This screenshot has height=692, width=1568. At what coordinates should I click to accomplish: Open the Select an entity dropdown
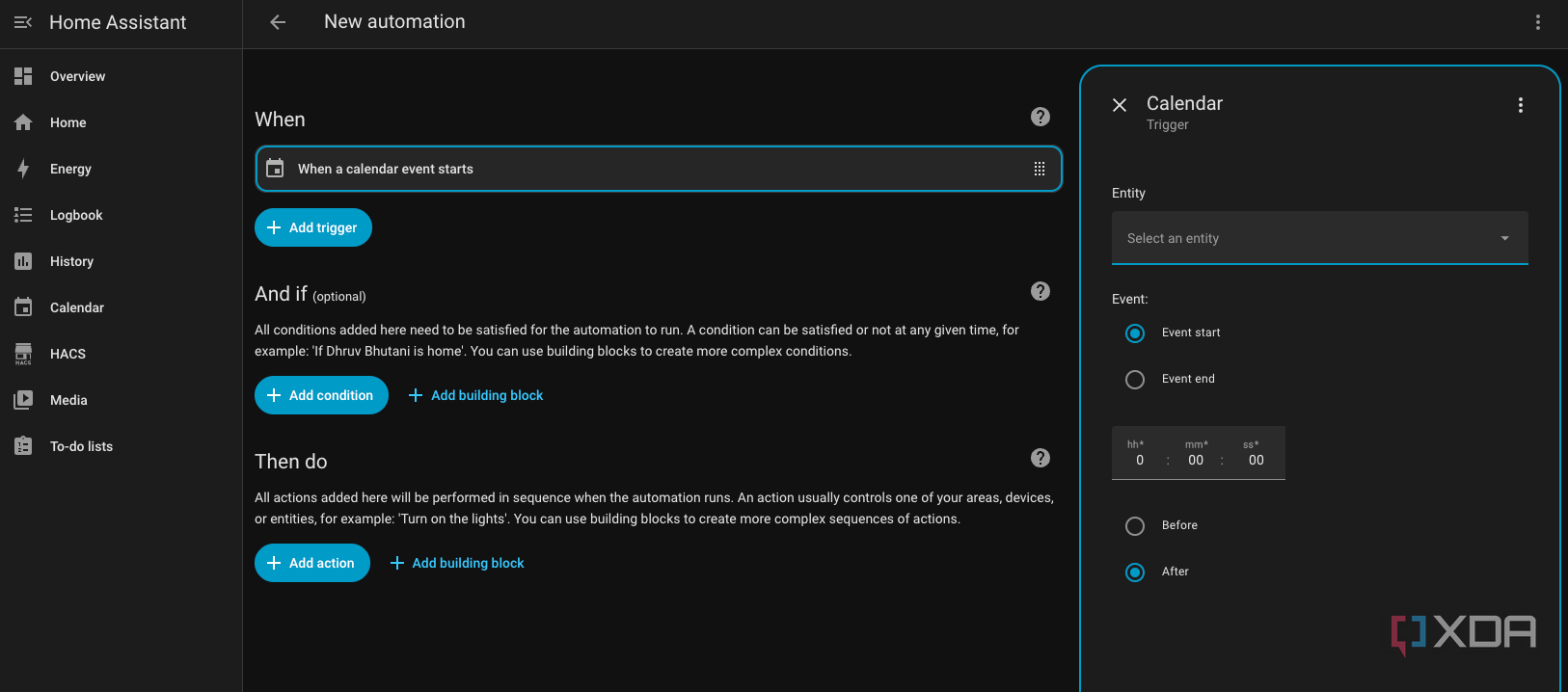(1318, 238)
